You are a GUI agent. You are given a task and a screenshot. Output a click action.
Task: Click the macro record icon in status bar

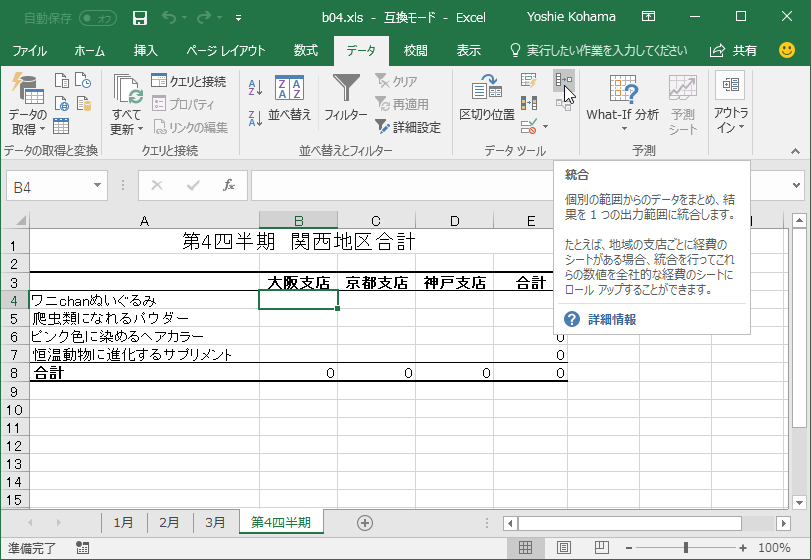pyautogui.click(x=82, y=548)
